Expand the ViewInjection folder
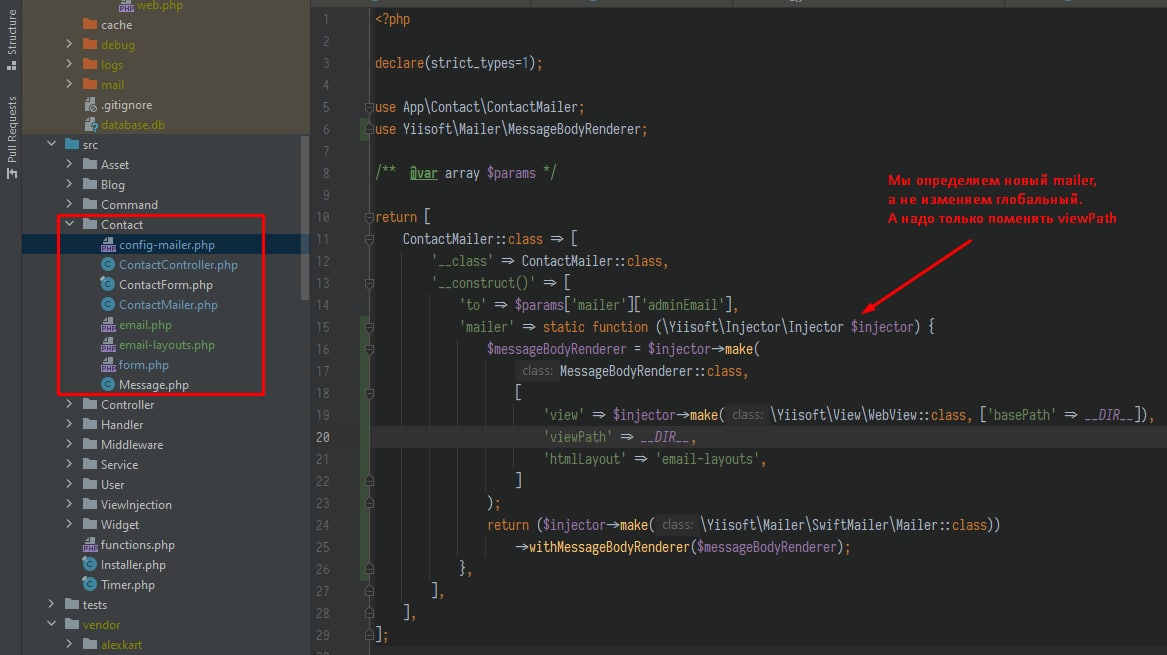The image size is (1167, 655). pos(69,505)
